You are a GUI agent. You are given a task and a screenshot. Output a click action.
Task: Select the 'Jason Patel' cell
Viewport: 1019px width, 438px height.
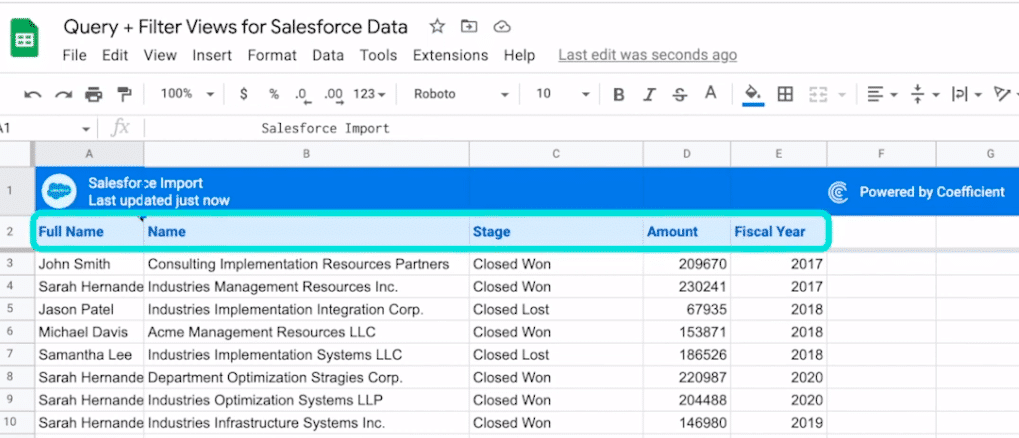(90, 309)
